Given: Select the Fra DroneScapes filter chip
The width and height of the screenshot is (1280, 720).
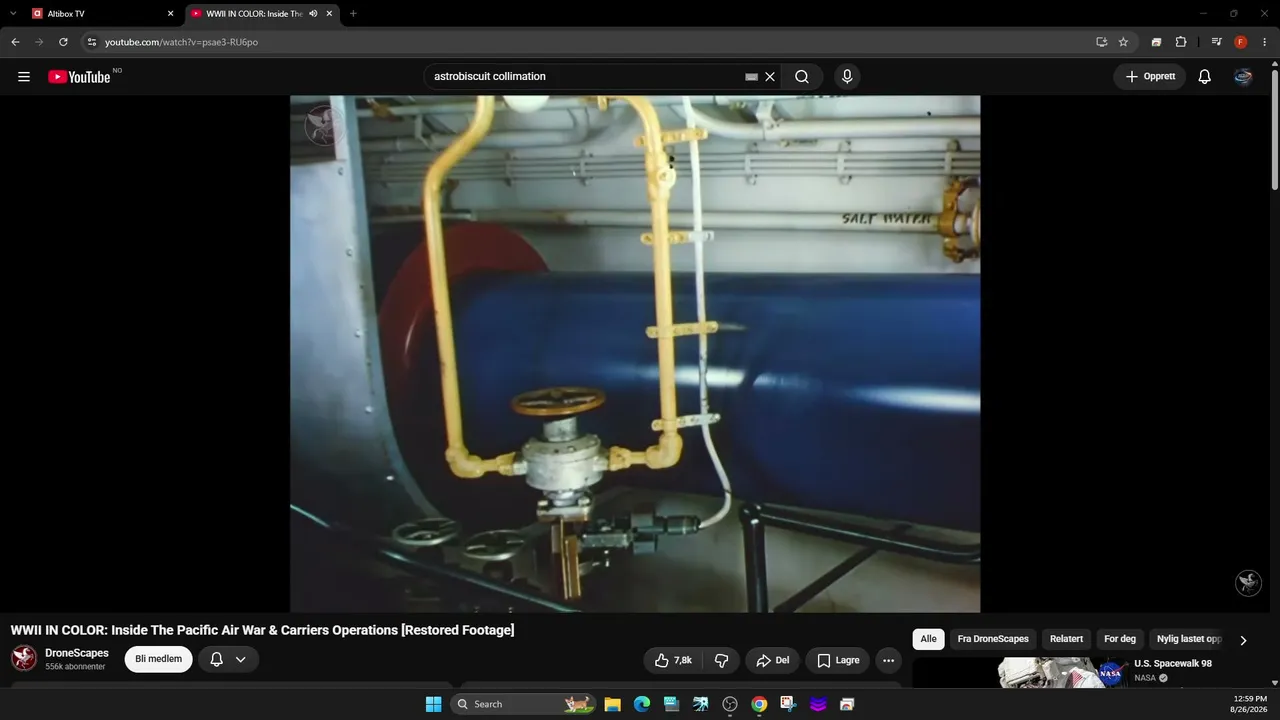Looking at the screenshot, I should pos(993,639).
